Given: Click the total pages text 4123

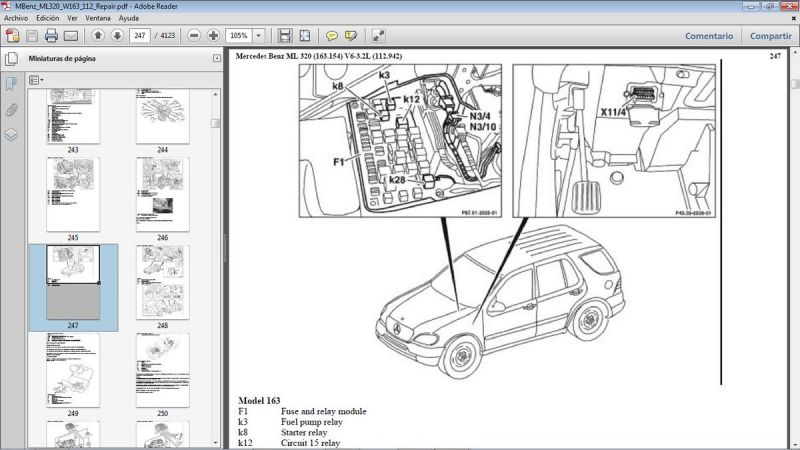Looking at the screenshot, I should tap(168, 36).
